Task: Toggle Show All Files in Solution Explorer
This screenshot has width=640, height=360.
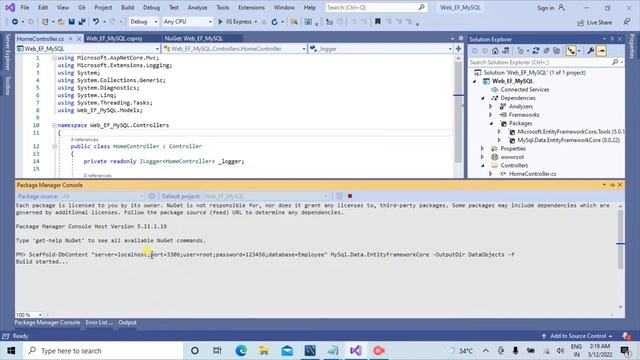Action: (556, 51)
